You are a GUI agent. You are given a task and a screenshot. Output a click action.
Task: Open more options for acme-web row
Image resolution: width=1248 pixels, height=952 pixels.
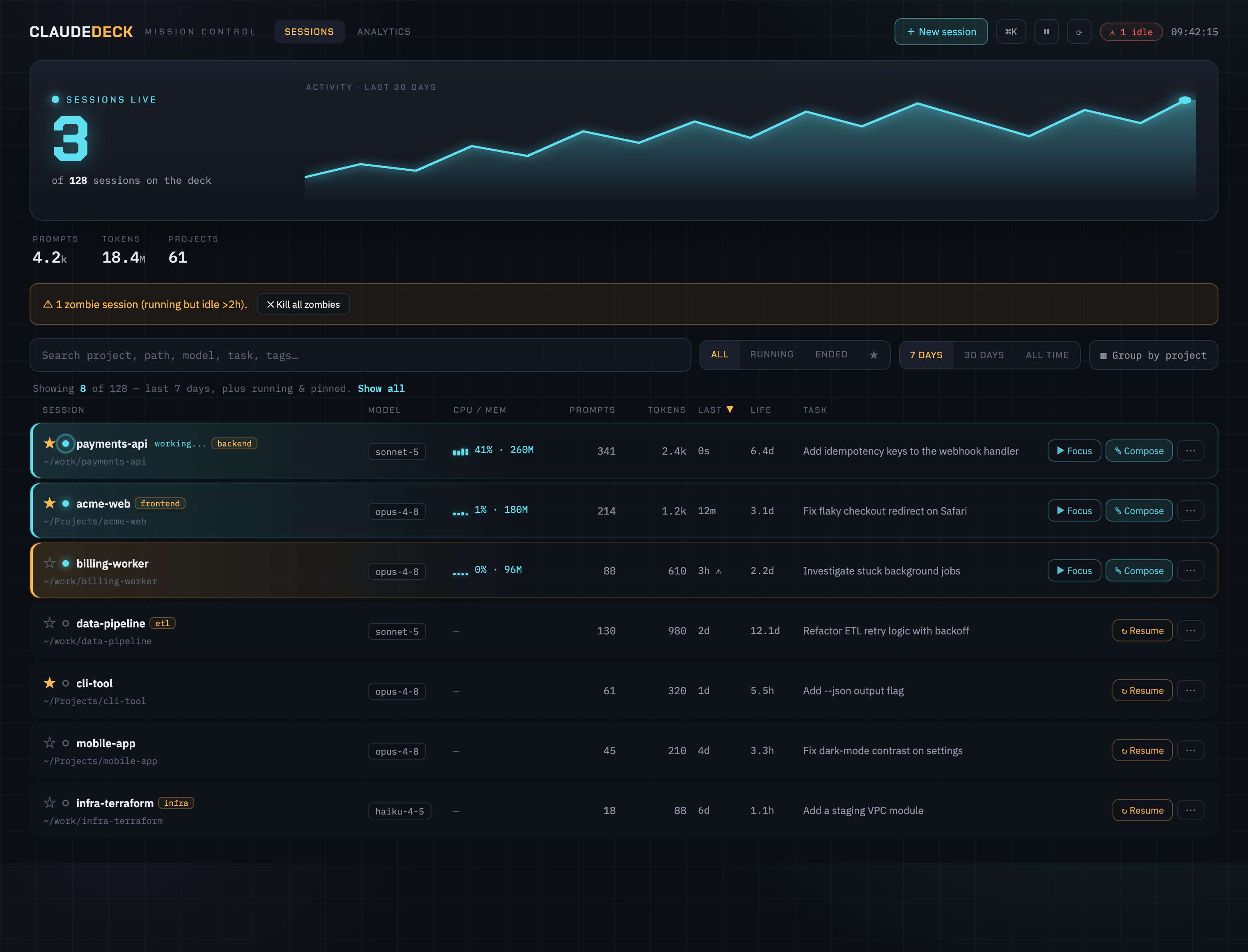point(1190,510)
